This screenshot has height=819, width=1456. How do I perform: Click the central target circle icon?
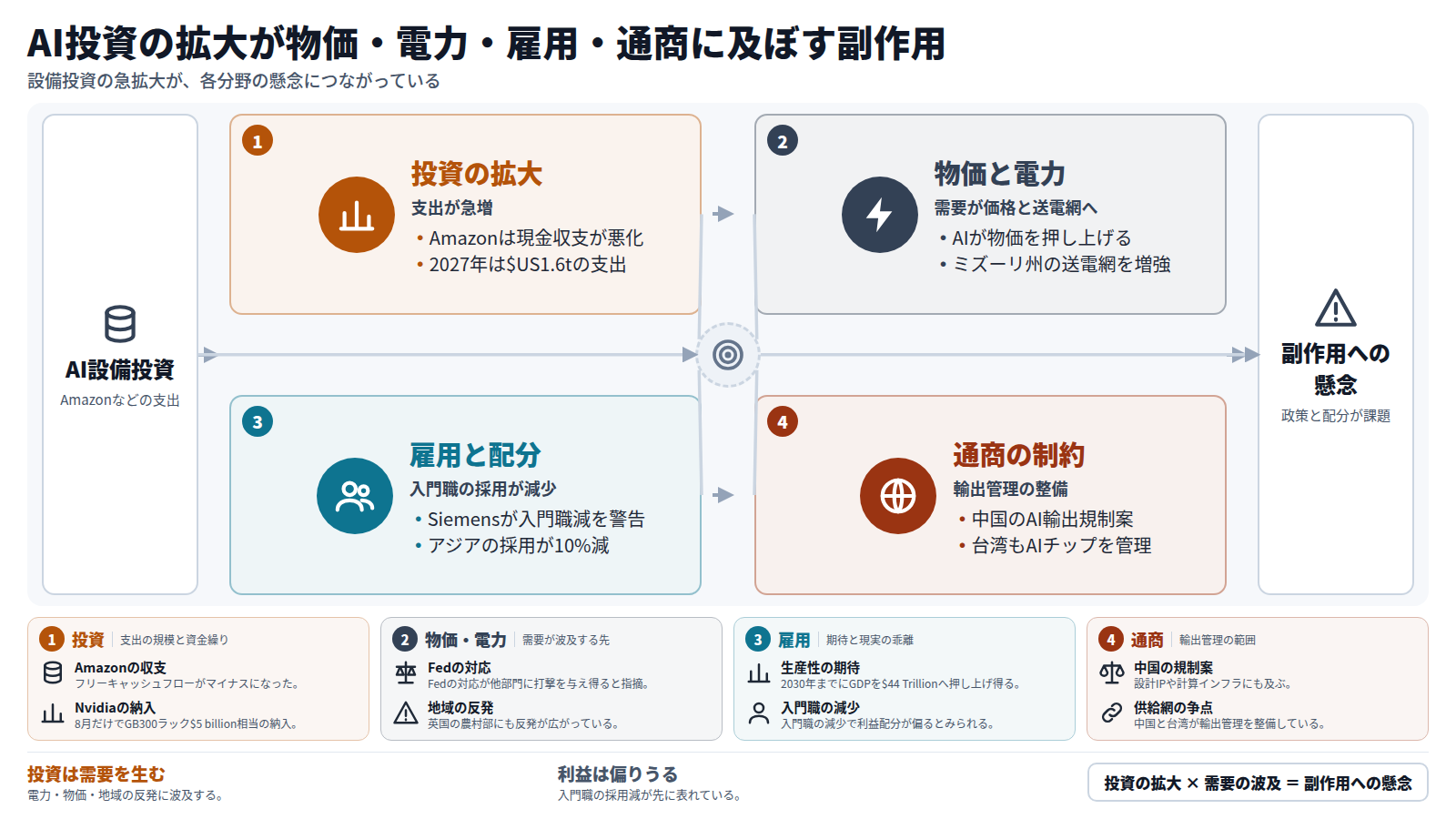(x=728, y=355)
